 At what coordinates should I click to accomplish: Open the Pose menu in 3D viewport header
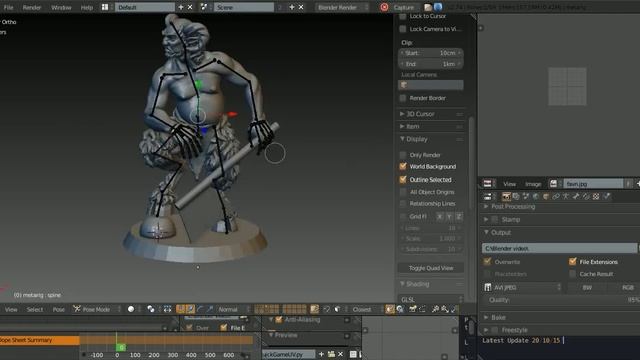pos(58,309)
